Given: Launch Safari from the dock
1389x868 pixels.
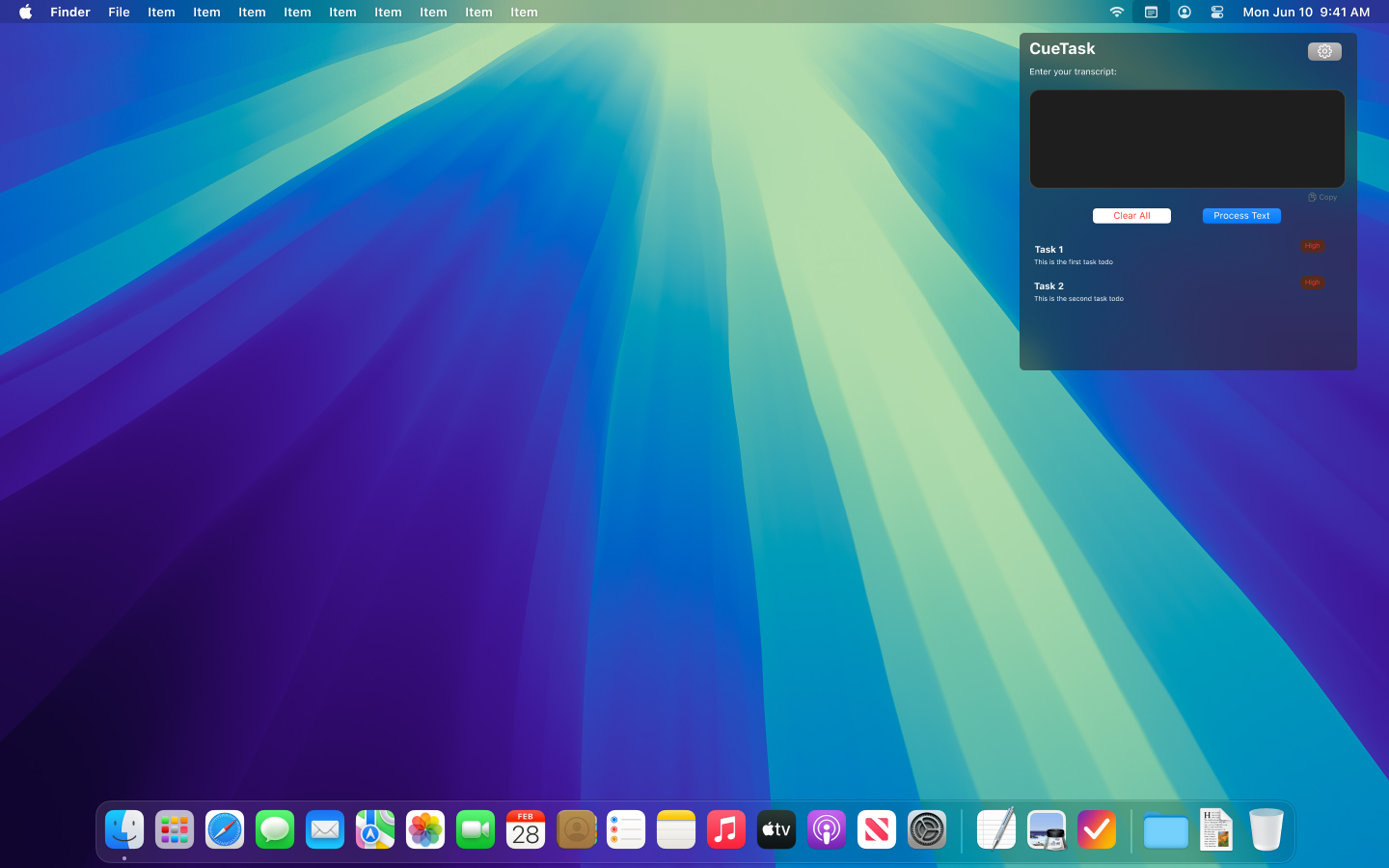Looking at the screenshot, I should (x=225, y=829).
